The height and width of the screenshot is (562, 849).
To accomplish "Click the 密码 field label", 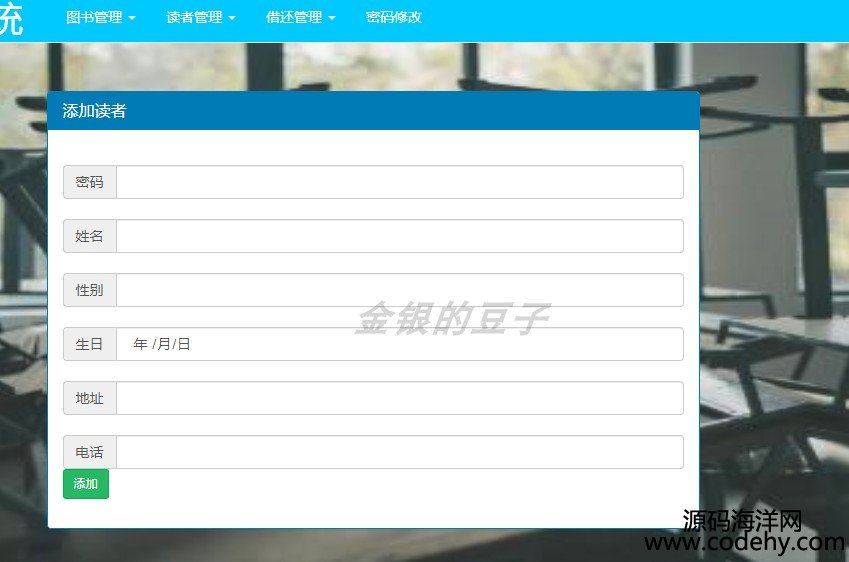I will point(90,182).
